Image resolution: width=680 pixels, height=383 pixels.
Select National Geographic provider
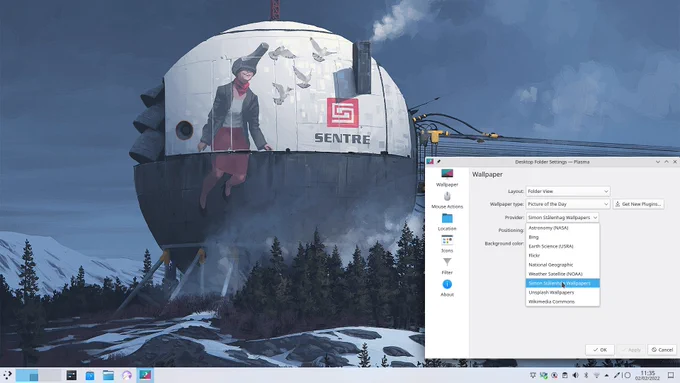click(562, 265)
